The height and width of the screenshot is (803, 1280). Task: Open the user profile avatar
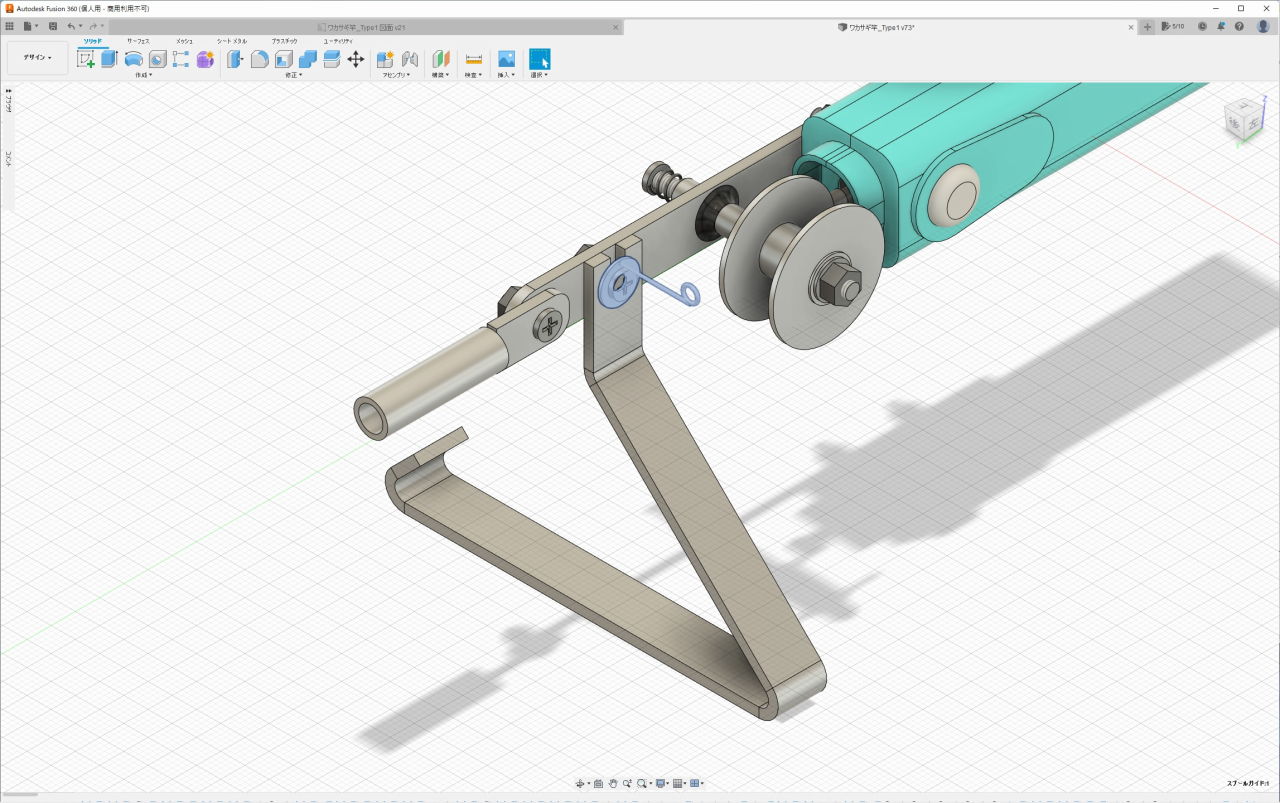coord(1263,27)
